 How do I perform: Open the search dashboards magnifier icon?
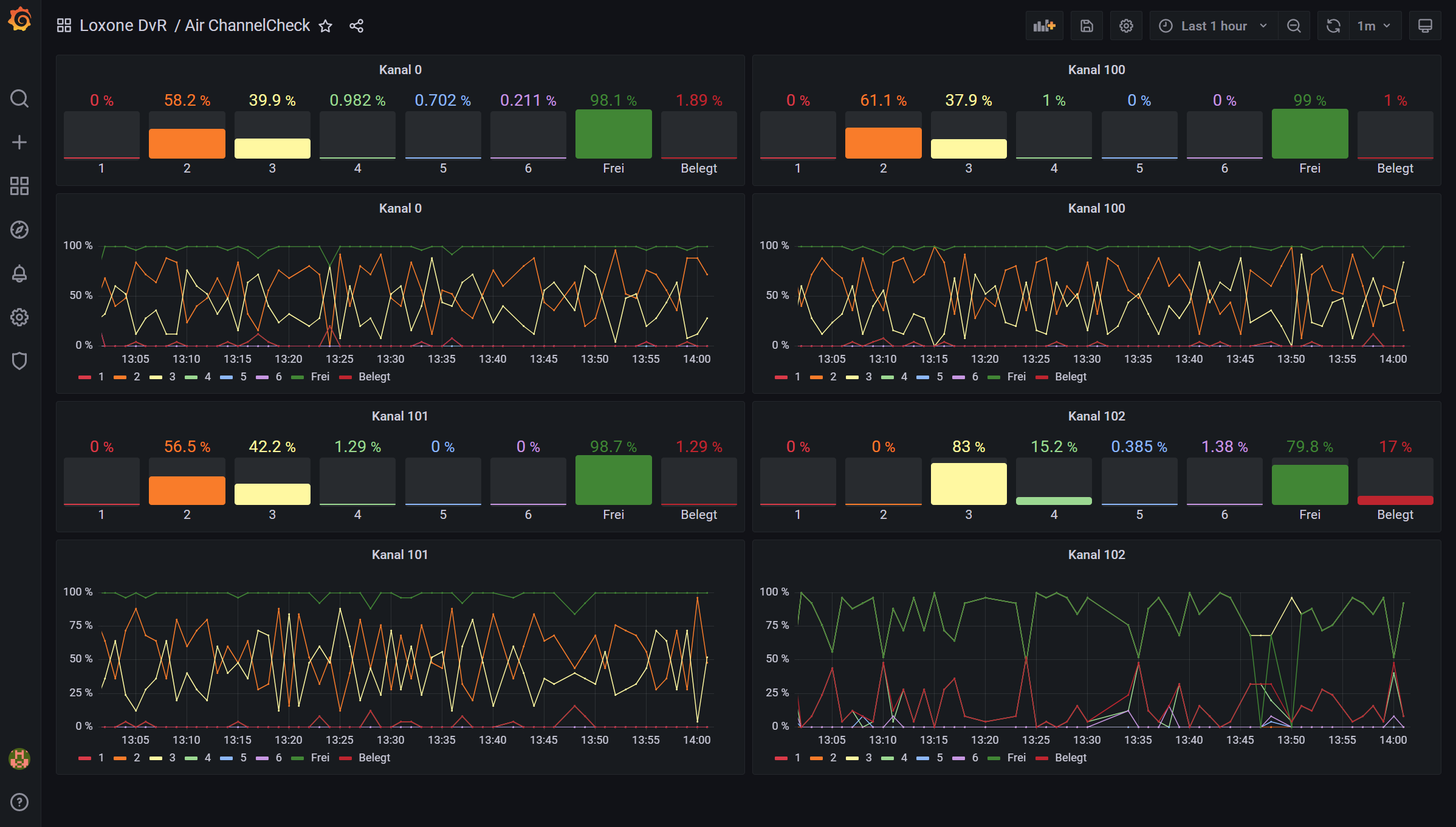pyautogui.click(x=19, y=98)
